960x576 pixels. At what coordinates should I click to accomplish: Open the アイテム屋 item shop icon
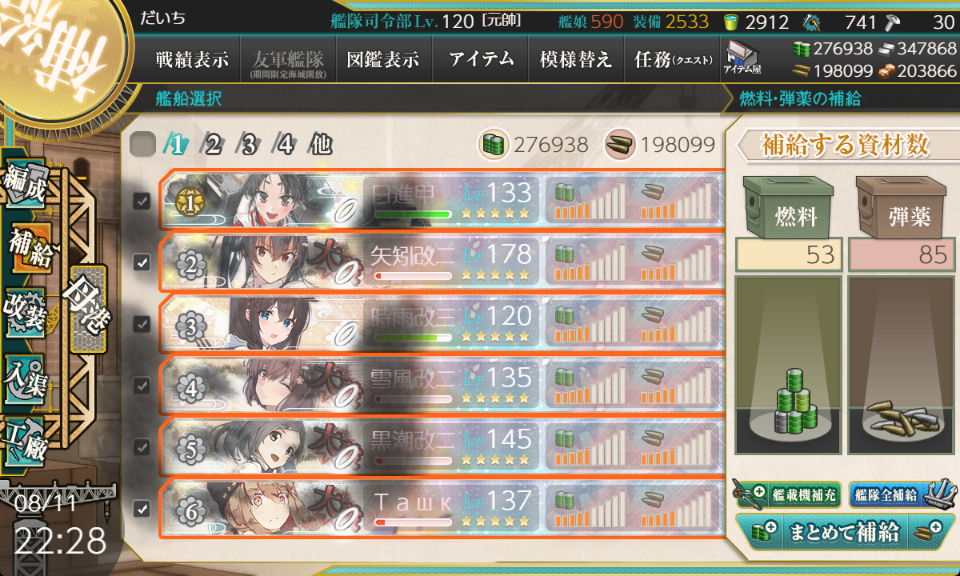point(742,58)
